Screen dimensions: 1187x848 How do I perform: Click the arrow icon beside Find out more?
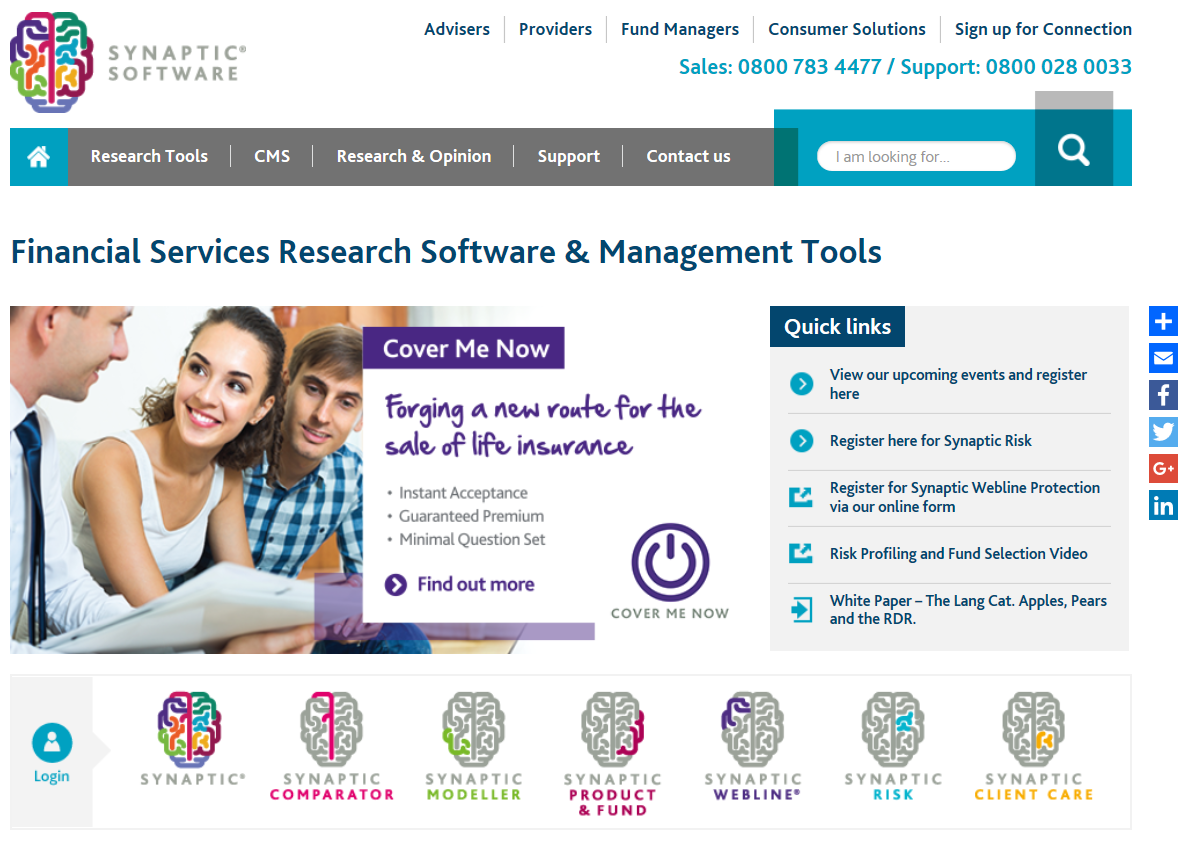396,585
